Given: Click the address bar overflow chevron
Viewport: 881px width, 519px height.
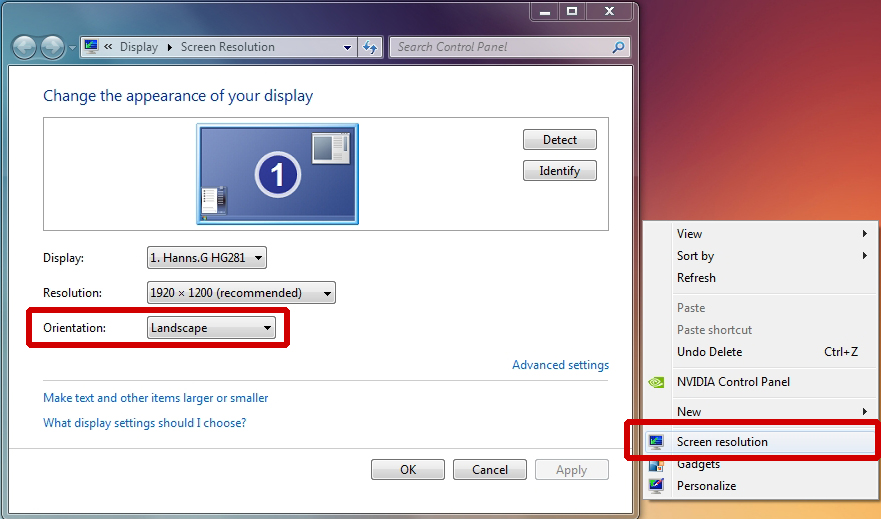Looking at the screenshot, I should [108, 47].
